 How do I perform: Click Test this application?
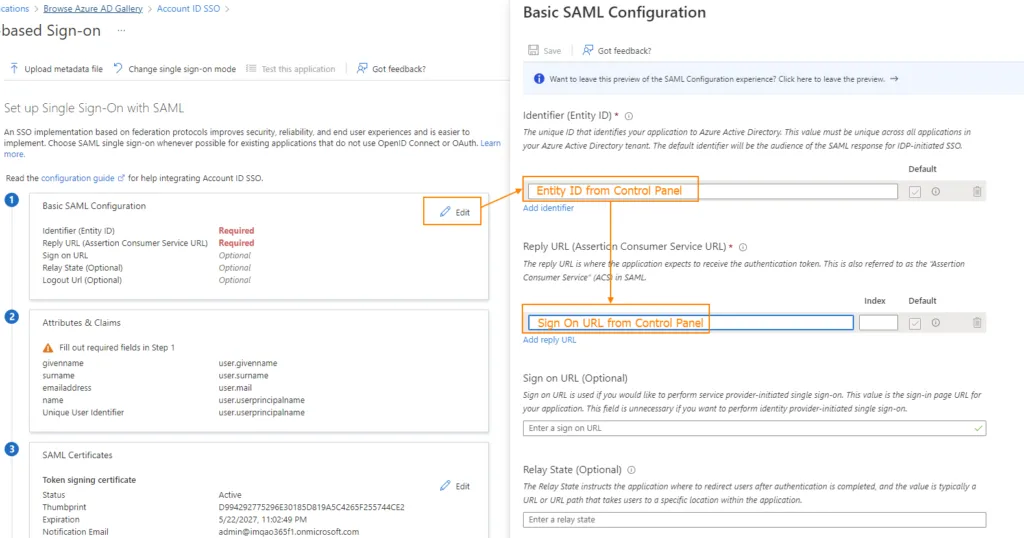(x=291, y=69)
